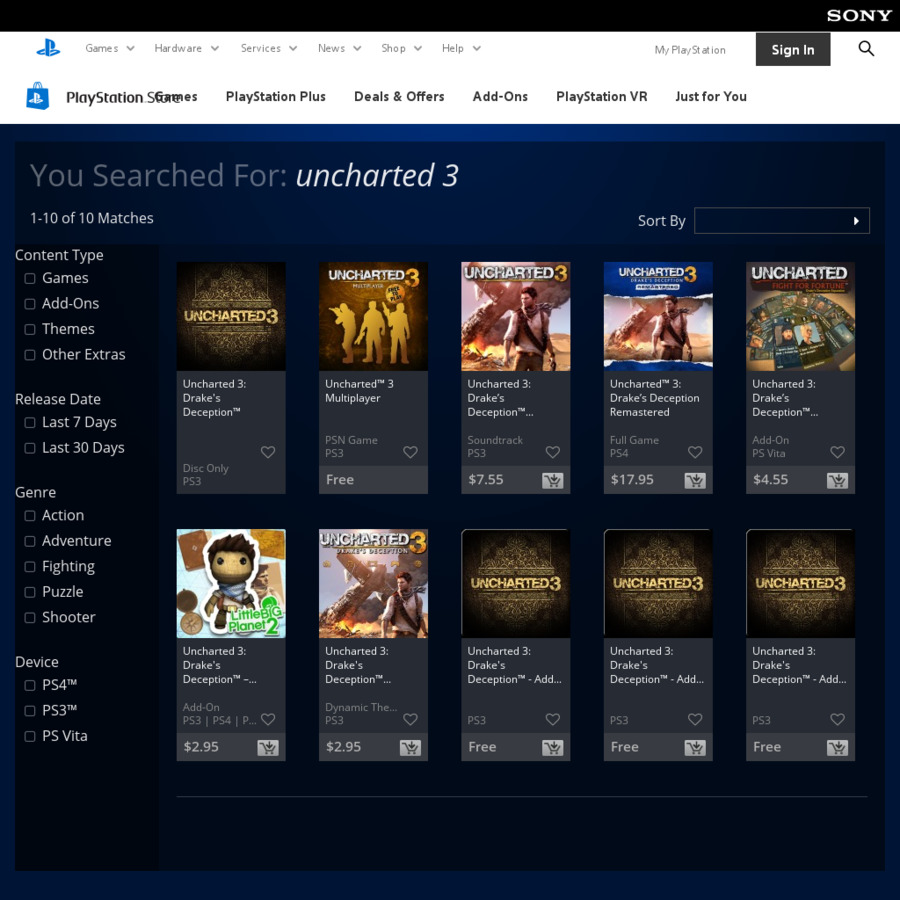Select the Action genre checkbox

[30, 515]
